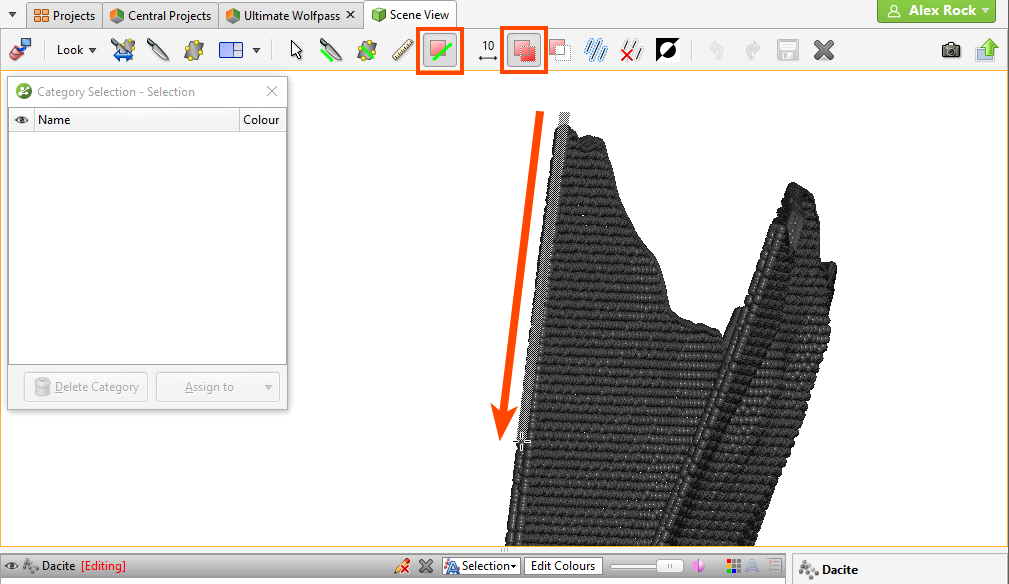The image size is (1009, 584).
Task: Activate the ruler measurement tool
Action: 403,50
